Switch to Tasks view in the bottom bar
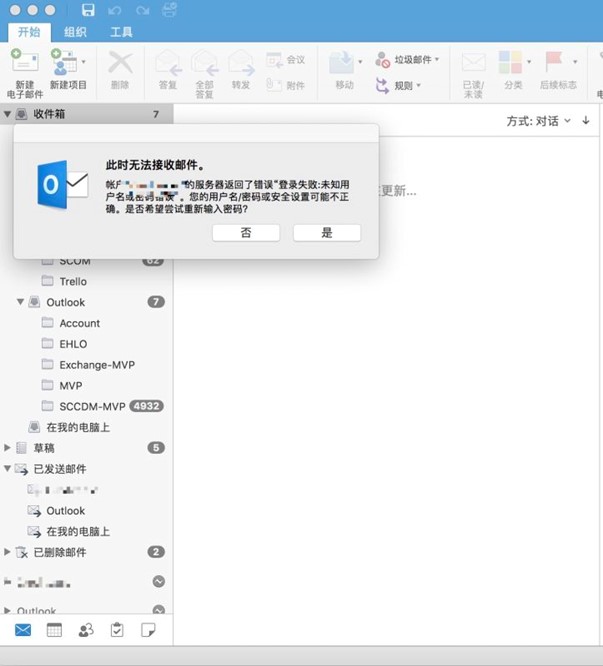Screen dimensions: 603x666 coord(117,630)
